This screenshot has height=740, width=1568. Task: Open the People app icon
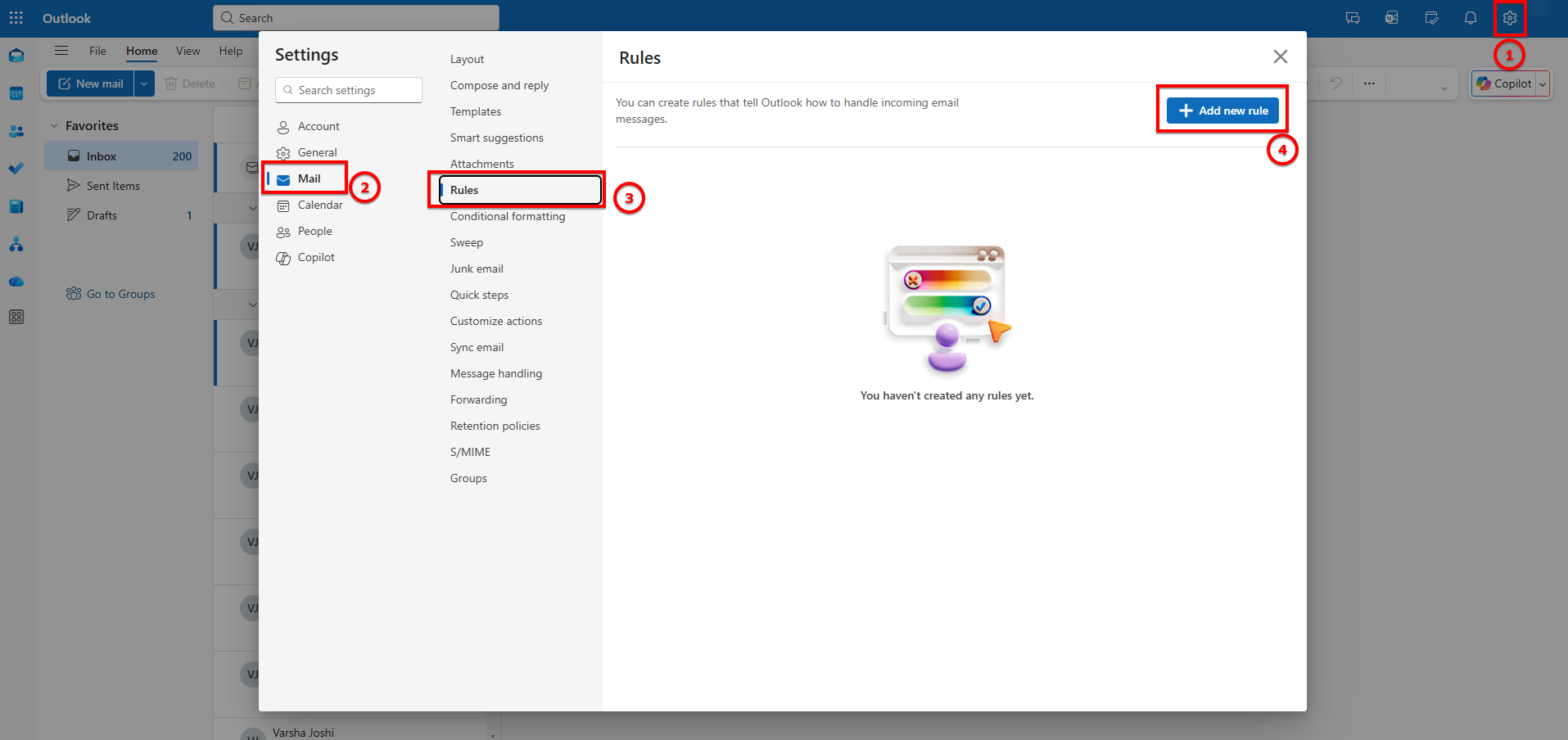pos(16,131)
